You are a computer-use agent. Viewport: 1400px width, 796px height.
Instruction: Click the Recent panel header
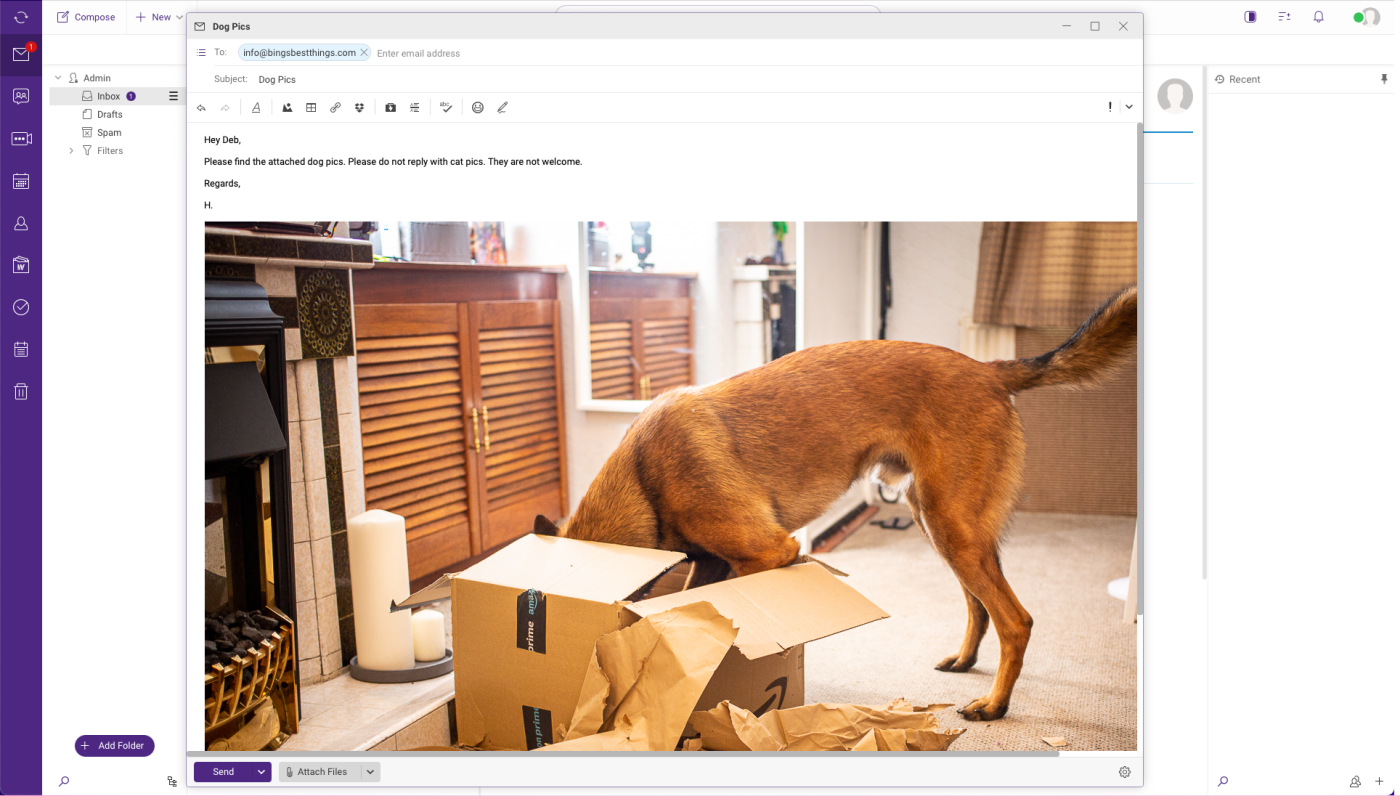(x=1238, y=79)
